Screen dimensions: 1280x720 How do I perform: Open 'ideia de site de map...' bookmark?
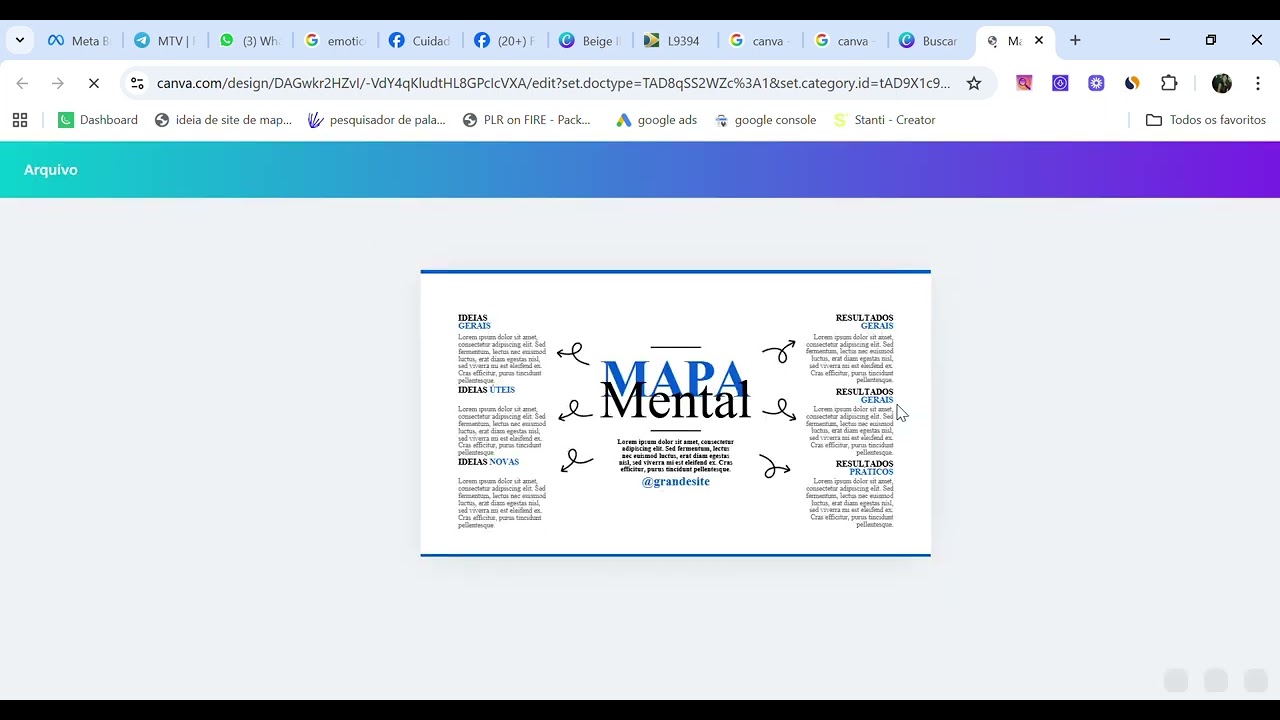[223, 120]
